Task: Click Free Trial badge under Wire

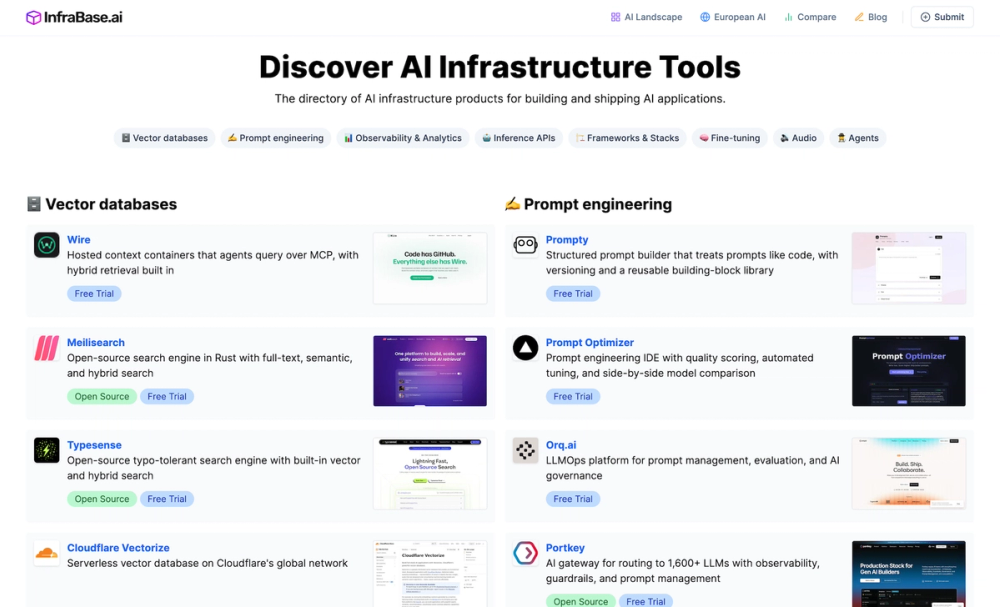Action: [x=94, y=294]
